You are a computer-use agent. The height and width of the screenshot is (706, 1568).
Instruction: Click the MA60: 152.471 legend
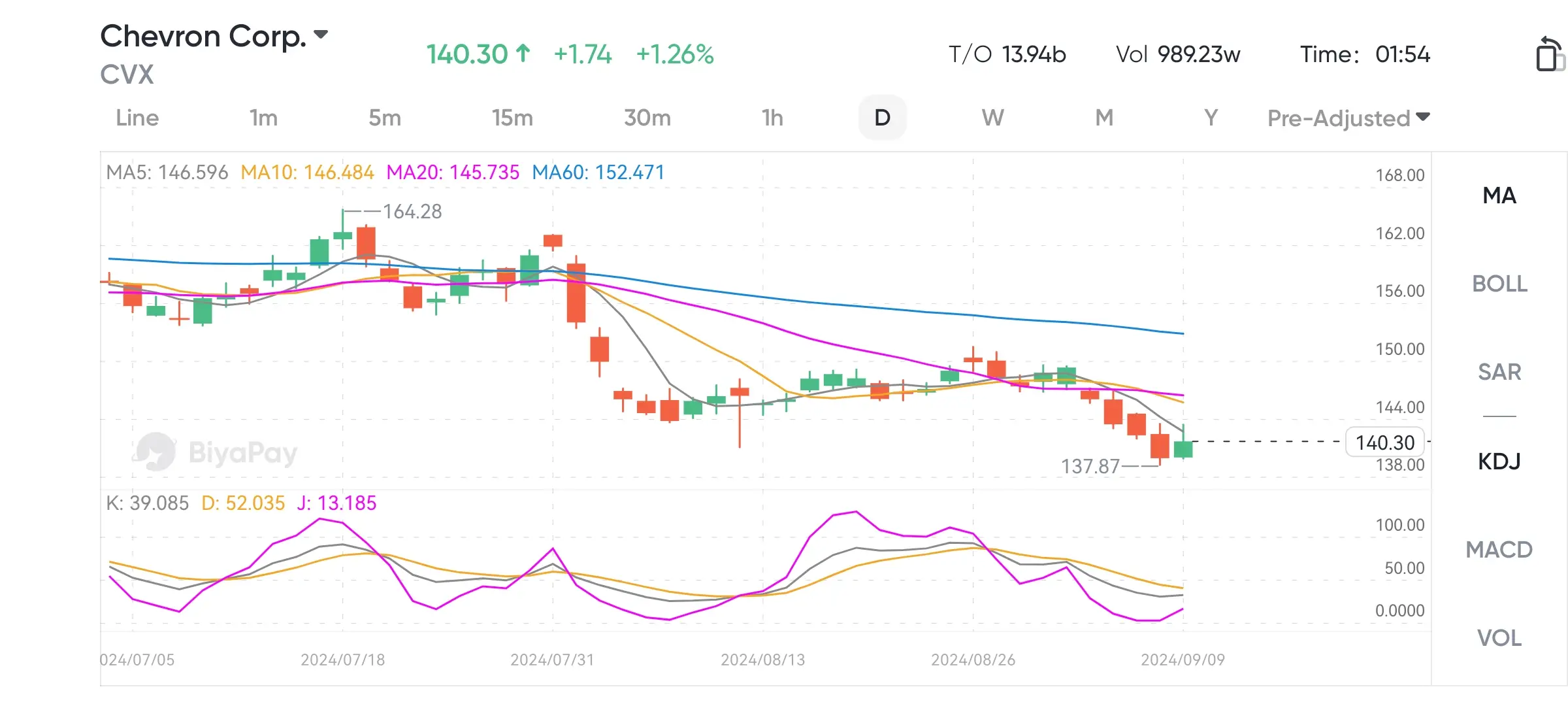(x=598, y=173)
